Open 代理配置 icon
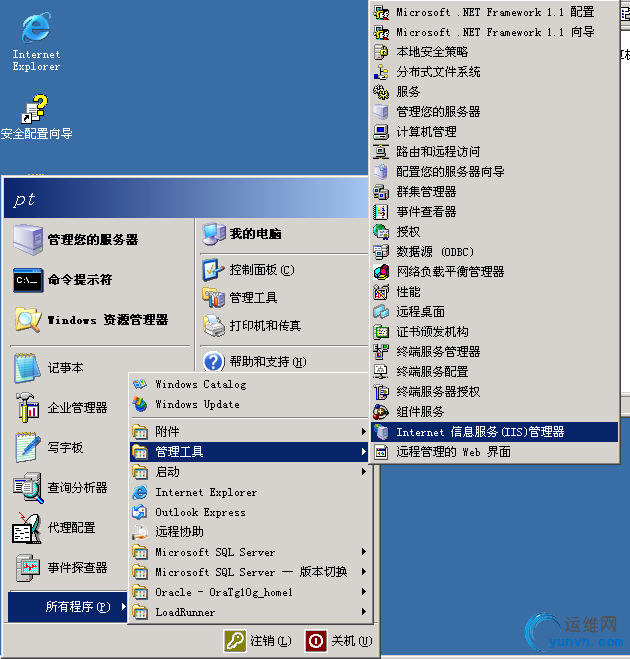Image resolution: width=630 pixels, height=659 pixels. coord(27,528)
